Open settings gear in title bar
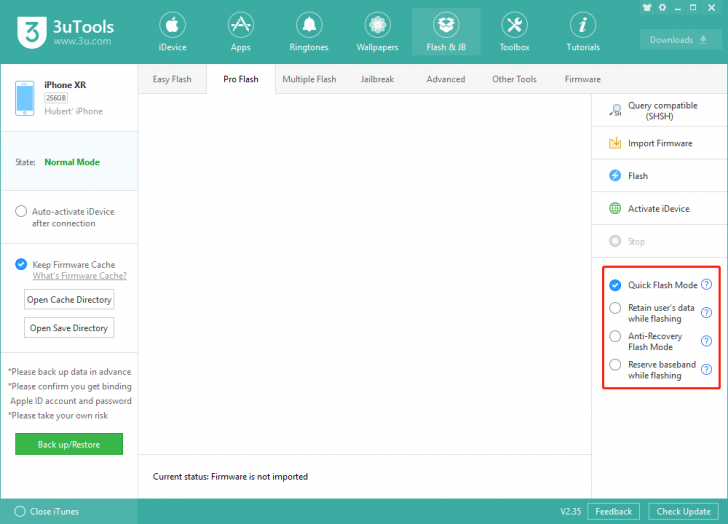Screen dimensions: 728x524 coord(663,7)
